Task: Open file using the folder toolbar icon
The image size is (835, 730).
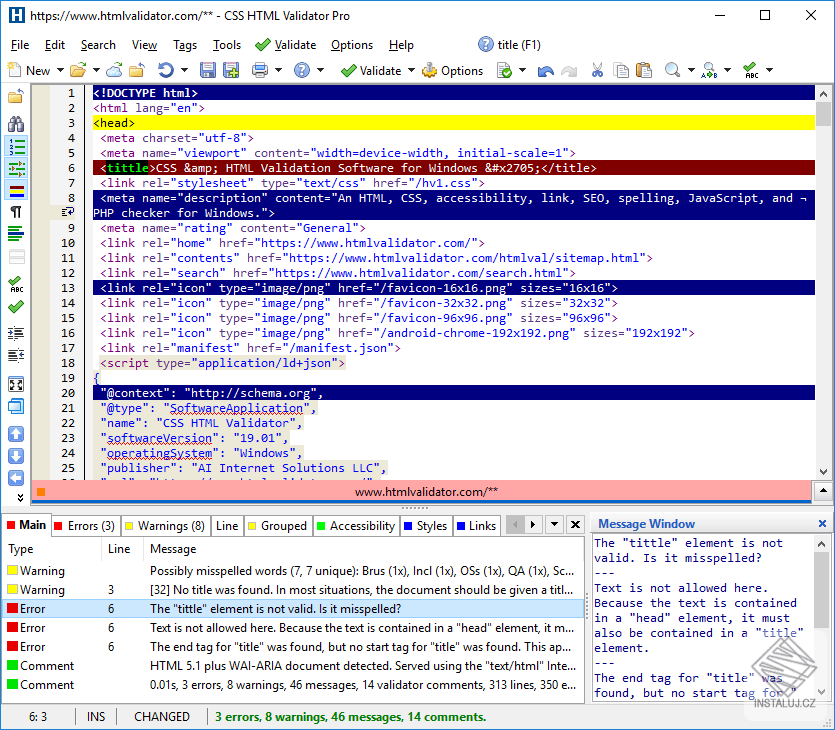Action: tap(78, 70)
